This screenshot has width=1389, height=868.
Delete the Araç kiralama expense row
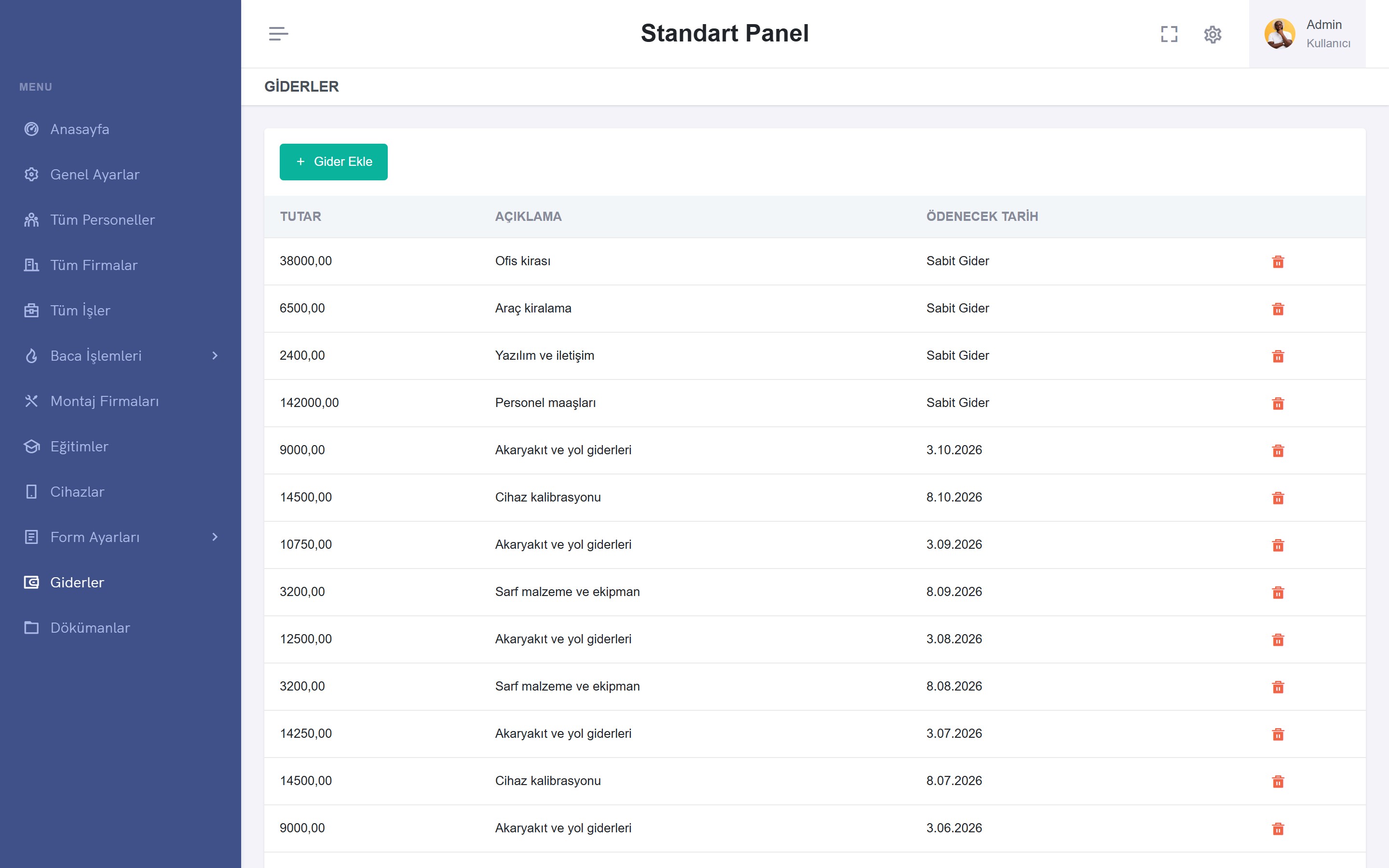coord(1278,309)
